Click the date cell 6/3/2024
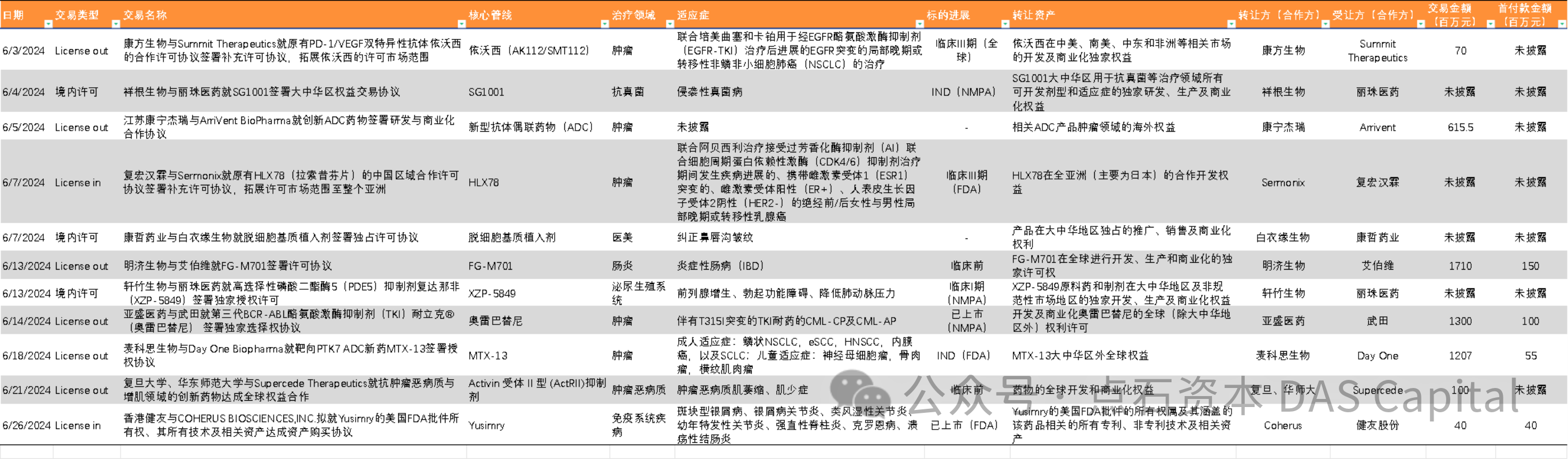Viewport: 1568px width, 459px height. pyautogui.click(x=24, y=51)
